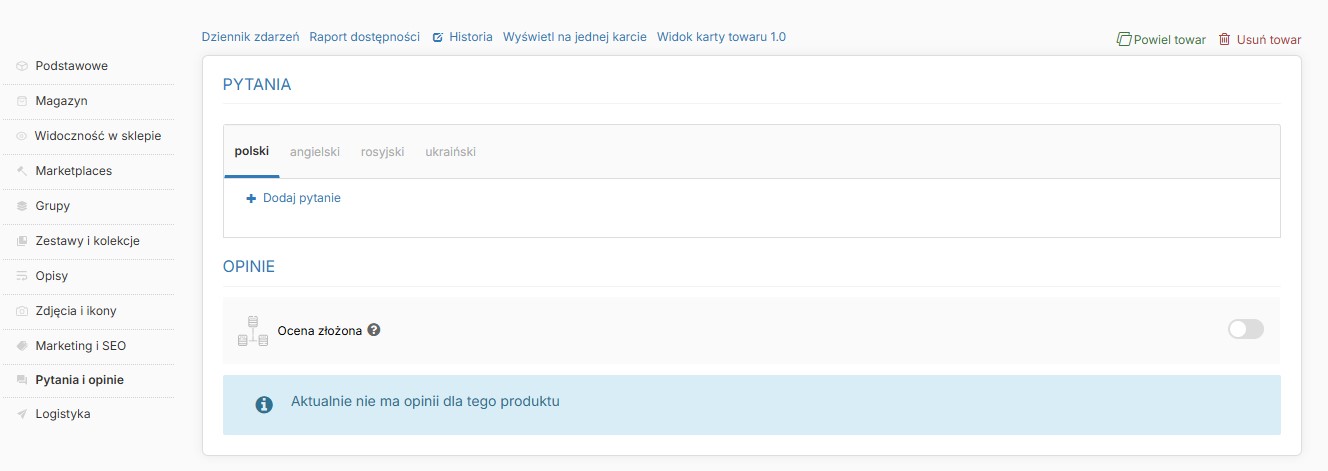Click the eye icon for Widoczność w sklepie
The width and height of the screenshot is (1328, 471).
(x=22, y=136)
